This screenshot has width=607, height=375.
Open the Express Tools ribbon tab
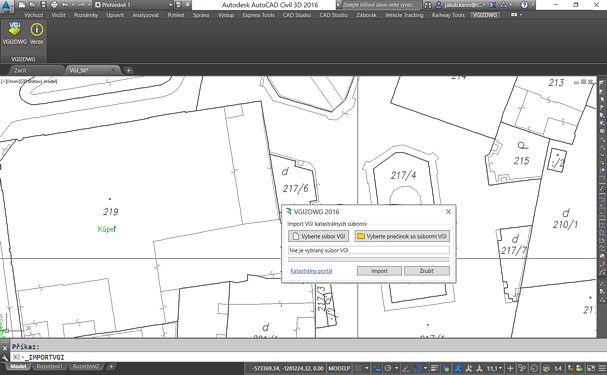tap(258, 15)
